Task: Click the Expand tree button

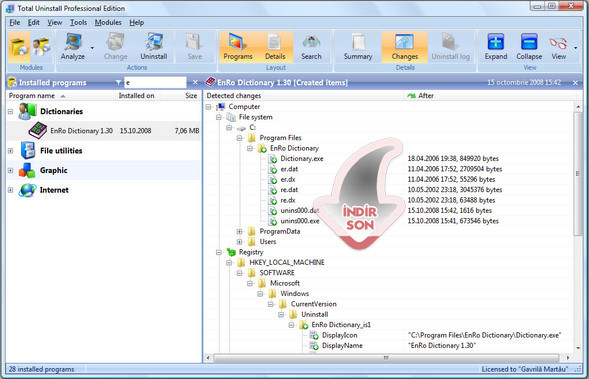Action: 496,47
